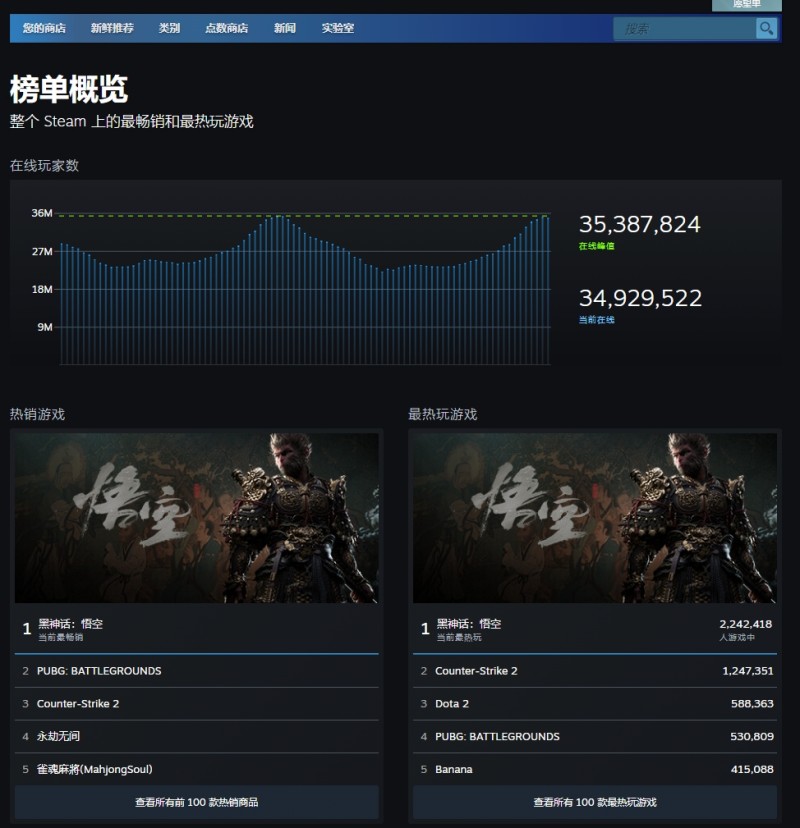Open the 新鲜推荐 menu
800x828 pixels.
pyautogui.click(x=111, y=28)
